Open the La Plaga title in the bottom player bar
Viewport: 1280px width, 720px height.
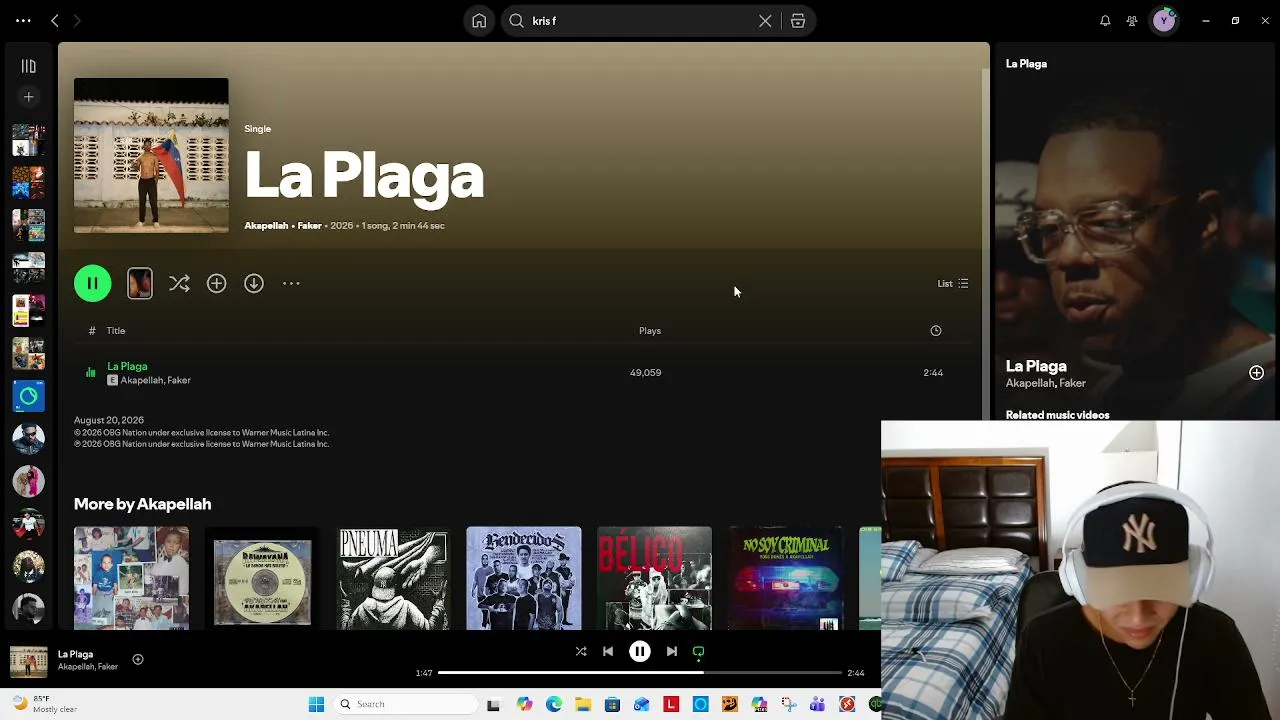75,655
